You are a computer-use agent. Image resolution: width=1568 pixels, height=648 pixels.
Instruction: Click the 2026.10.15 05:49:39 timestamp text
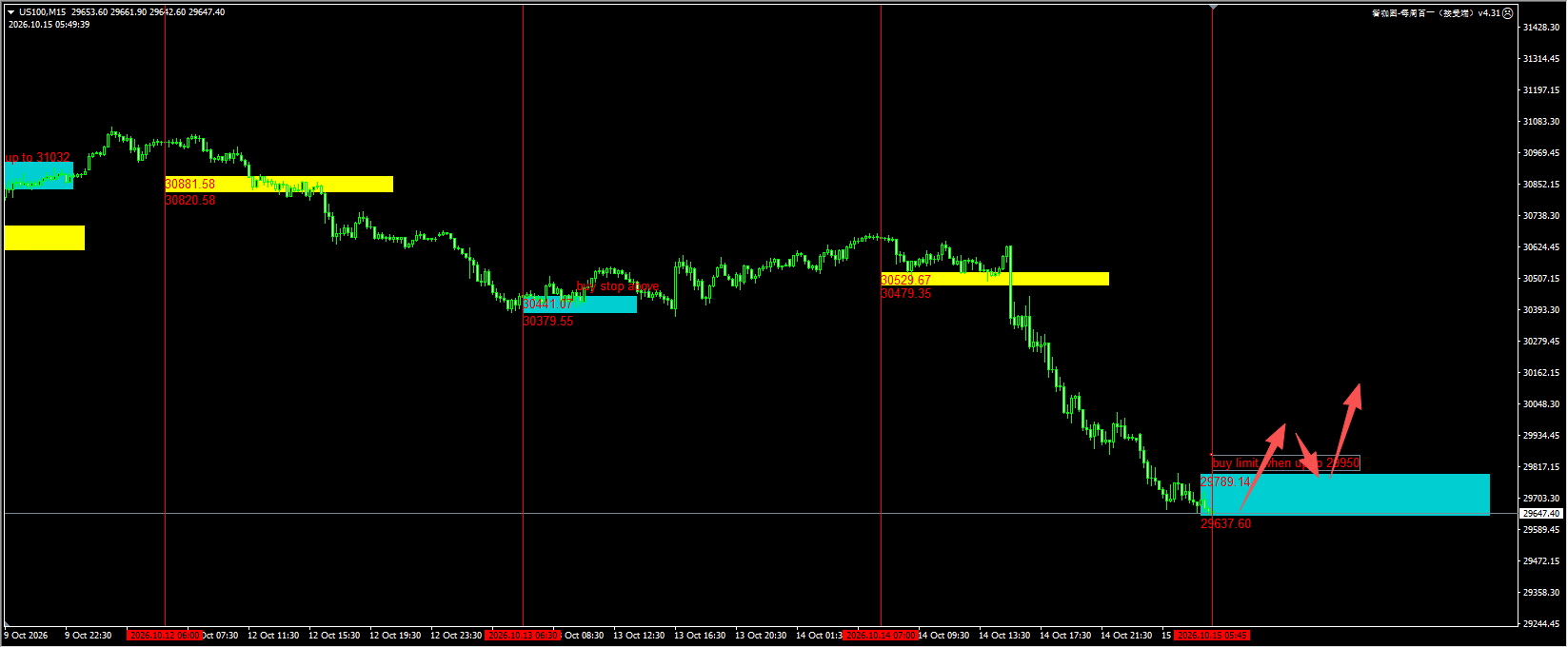pyautogui.click(x=49, y=25)
